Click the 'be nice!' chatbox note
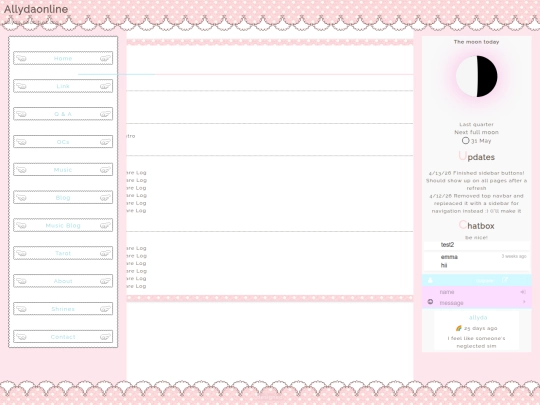The image size is (540, 405). 477,238
